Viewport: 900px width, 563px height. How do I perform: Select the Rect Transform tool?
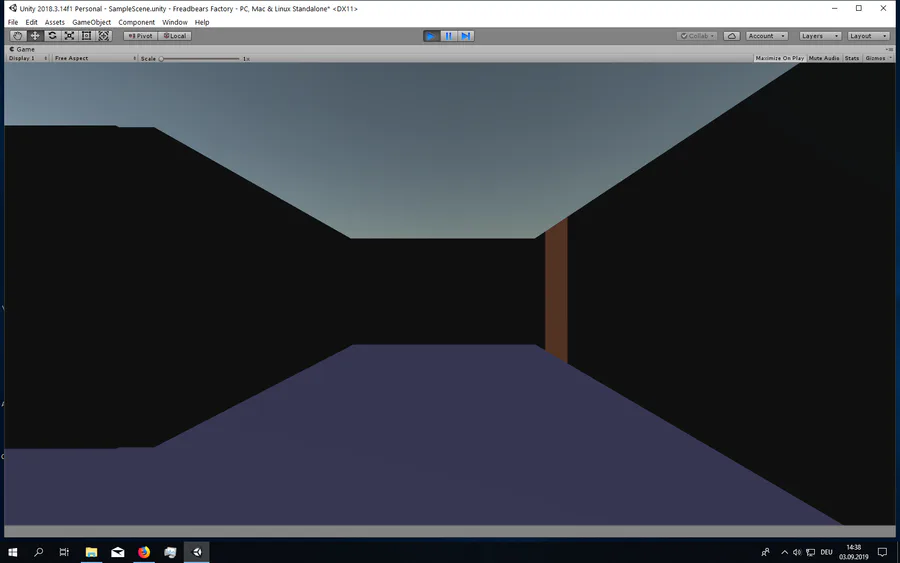[87, 36]
